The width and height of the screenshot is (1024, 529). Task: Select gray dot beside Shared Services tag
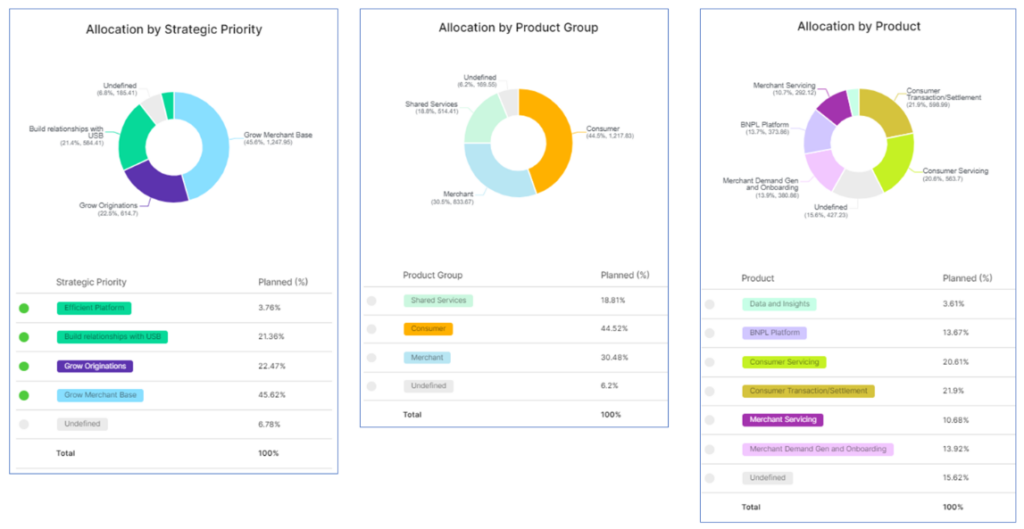[371, 300]
